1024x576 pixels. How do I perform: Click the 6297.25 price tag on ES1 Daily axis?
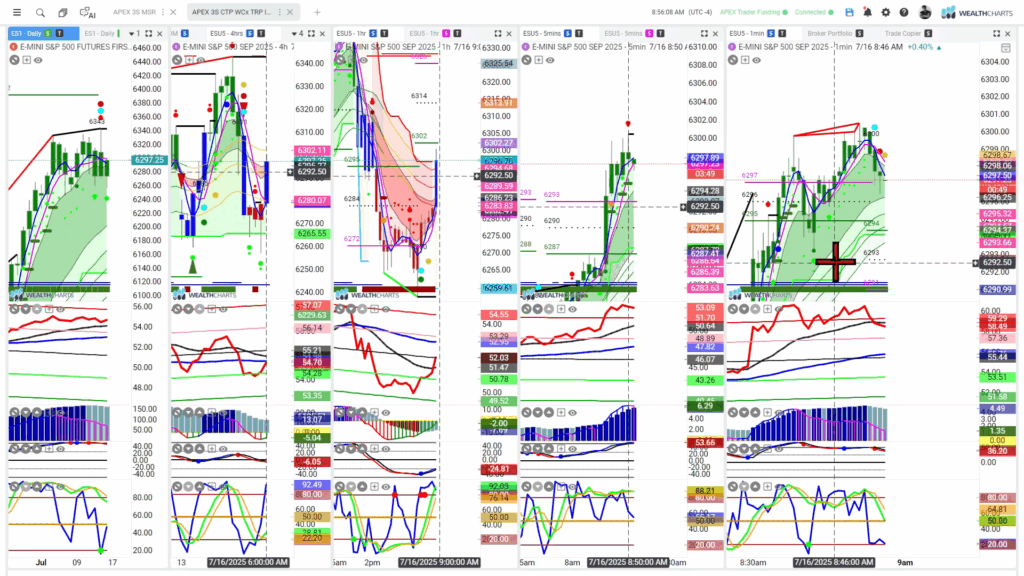click(x=149, y=160)
